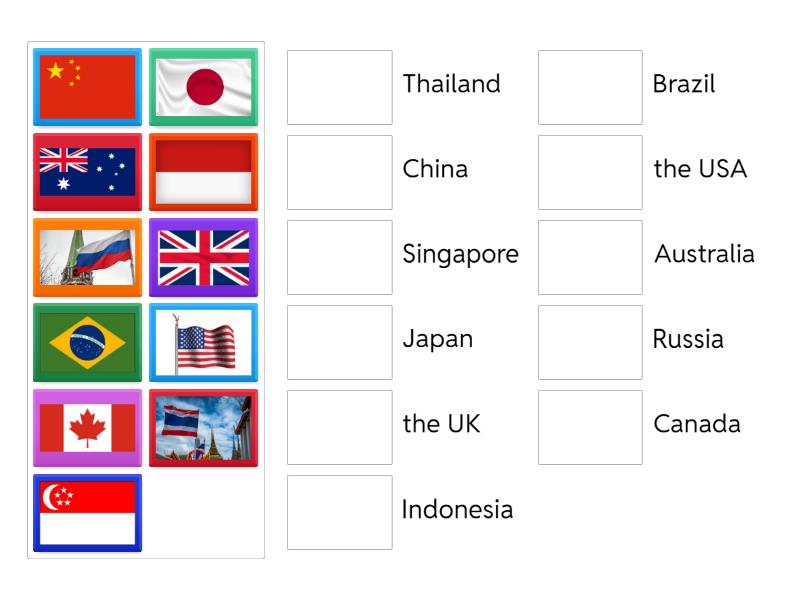Viewport: 800px width, 600px height.
Task: Click the answer box beside the USA
Action: pyautogui.click(x=589, y=169)
